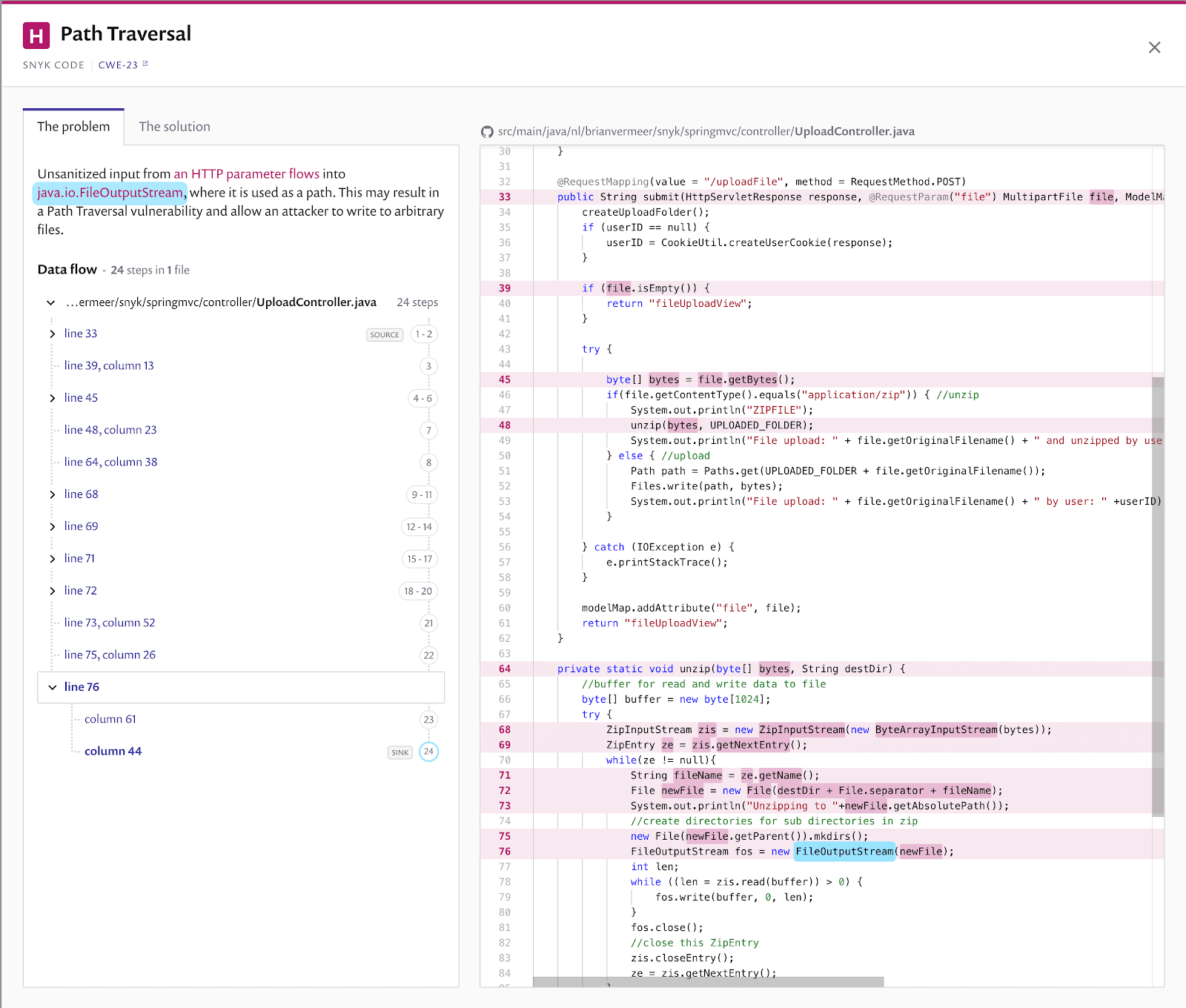Click the external link icon beside CWE-23

[x=145, y=64]
